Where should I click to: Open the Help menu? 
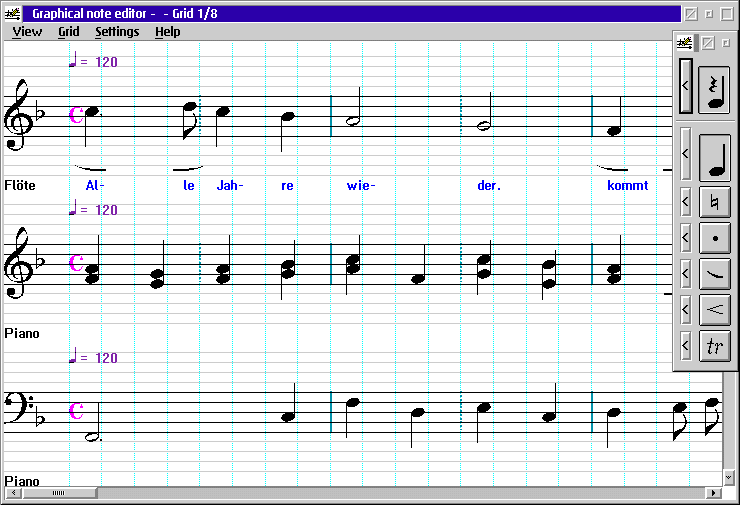(x=168, y=32)
